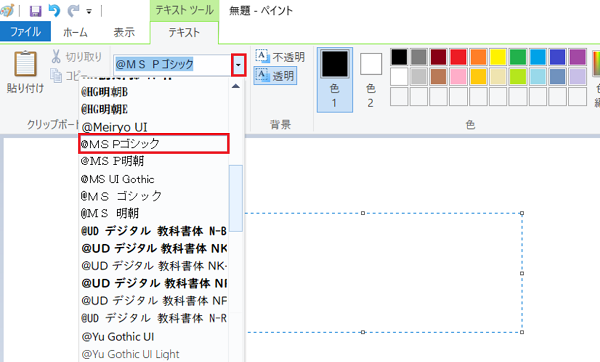The height and width of the screenshot is (362, 600).
Task: Pick the dark gray color swatch
Action: point(419,57)
